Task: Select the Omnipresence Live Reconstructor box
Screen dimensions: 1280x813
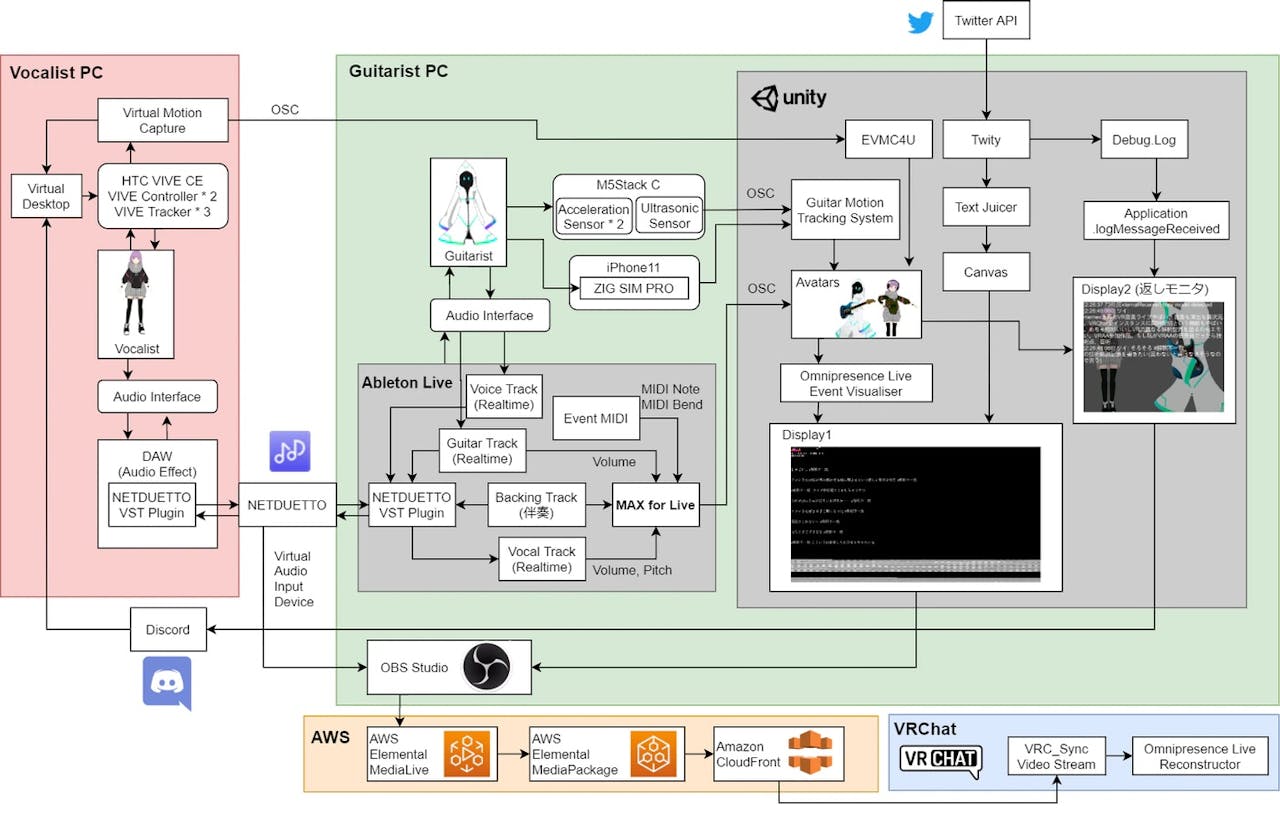Action: coord(1200,757)
